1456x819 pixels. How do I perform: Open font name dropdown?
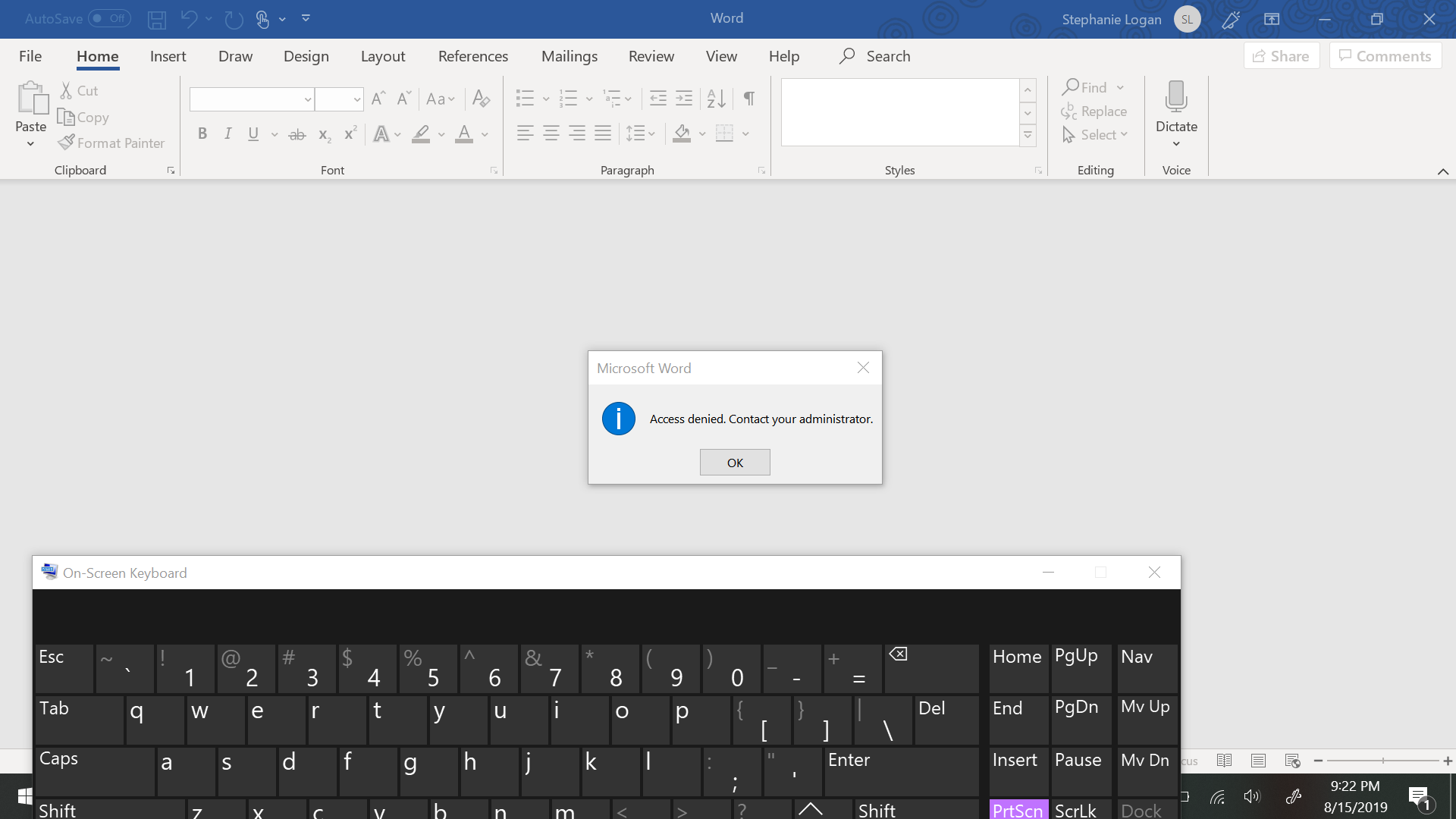(x=307, y=99)
